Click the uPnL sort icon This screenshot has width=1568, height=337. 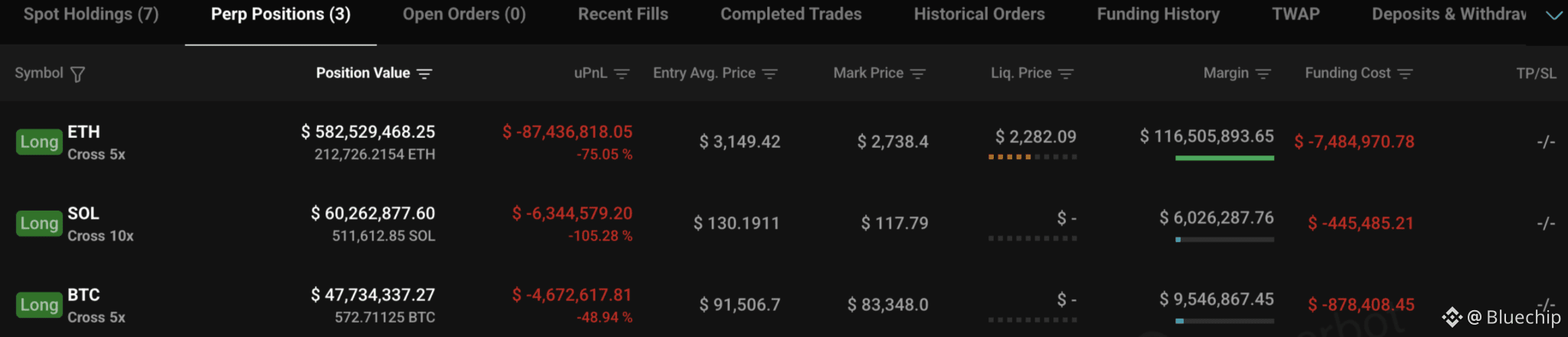622,74
